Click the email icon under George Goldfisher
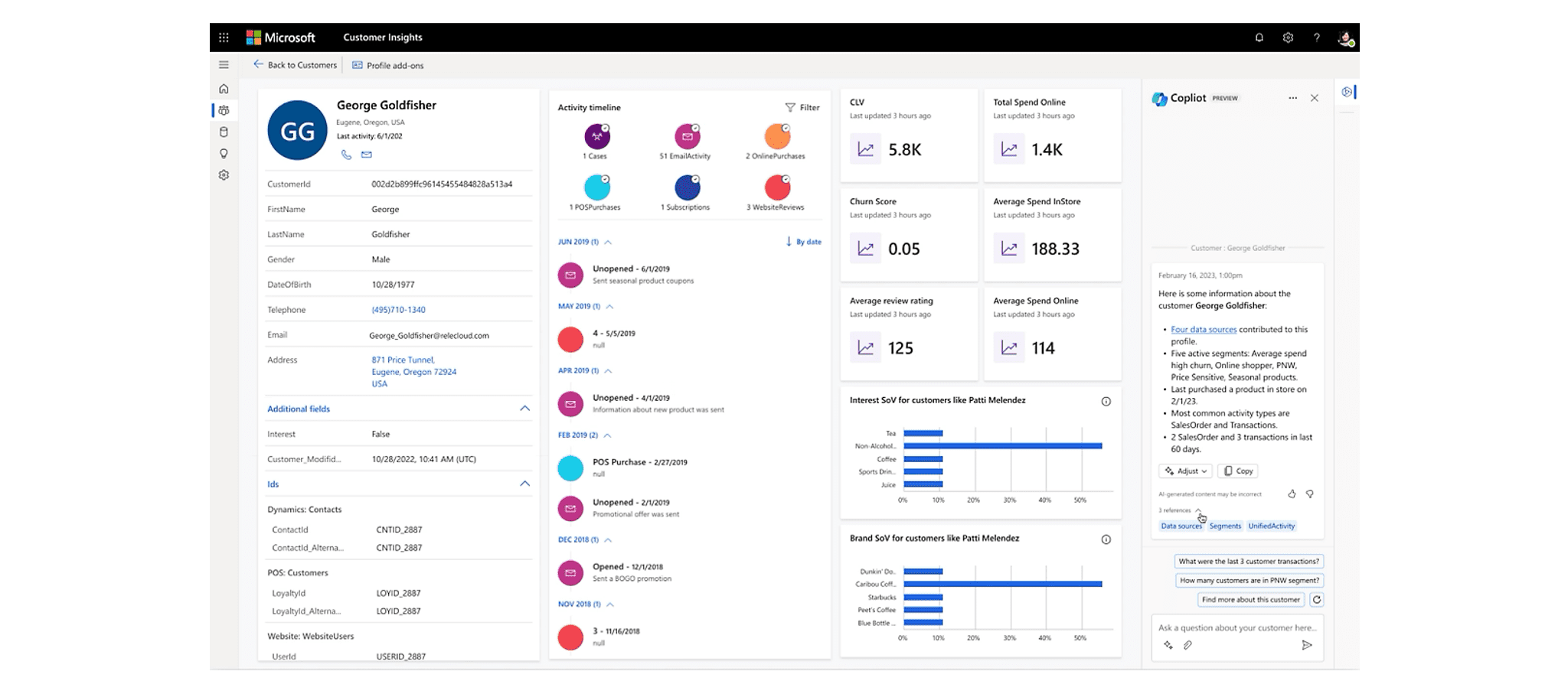Screen dimensions: 1568x694 [x=367, y=155]
